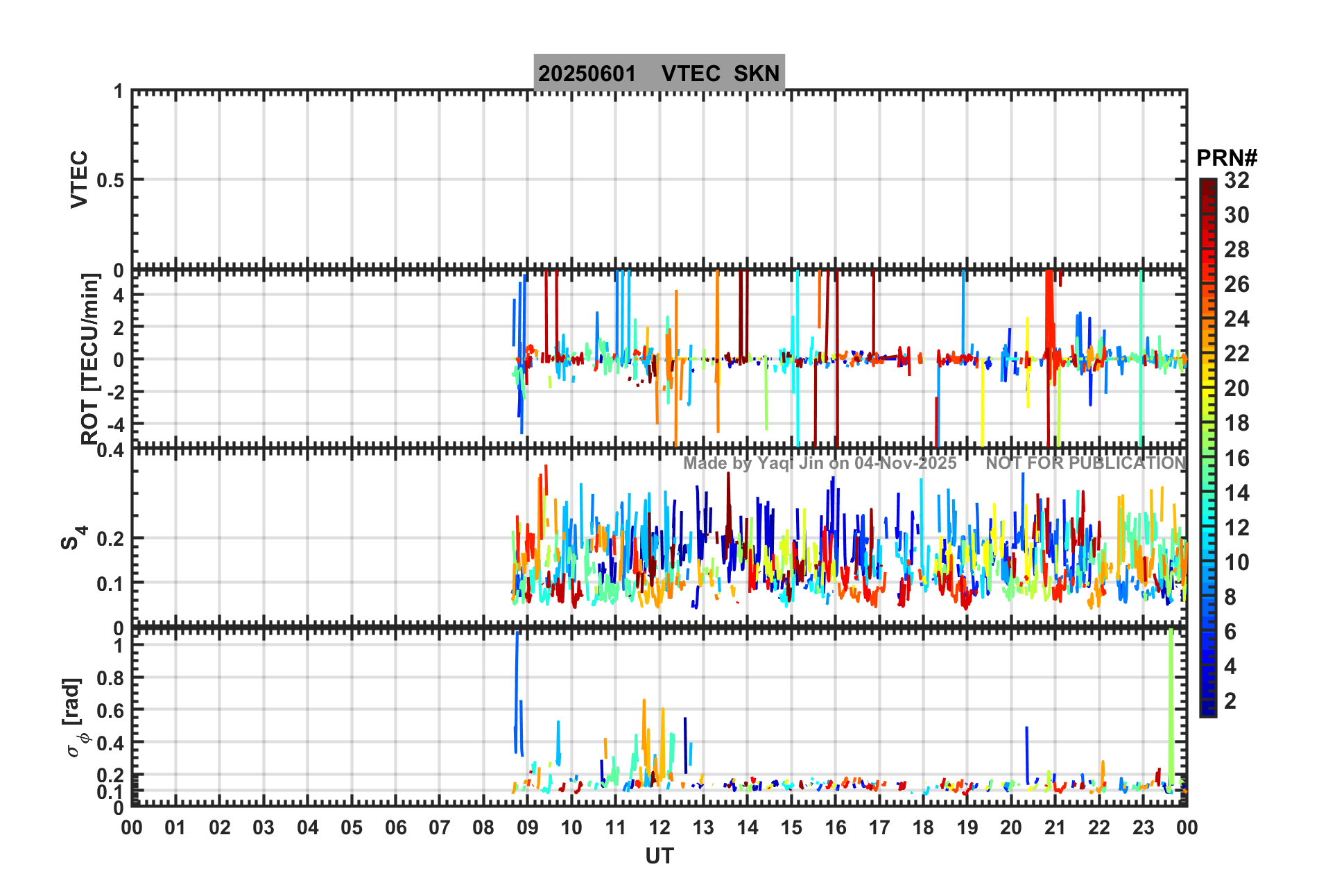
Task: Click the plot title '20250601 VTEC SKN'
Action: pyautogui.click(x=659, y=73)
